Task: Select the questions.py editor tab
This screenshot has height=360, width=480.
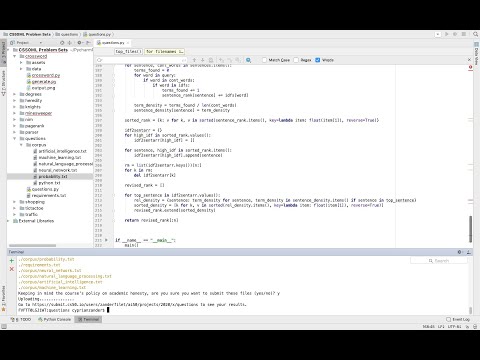Action: [x=113, y=43]
